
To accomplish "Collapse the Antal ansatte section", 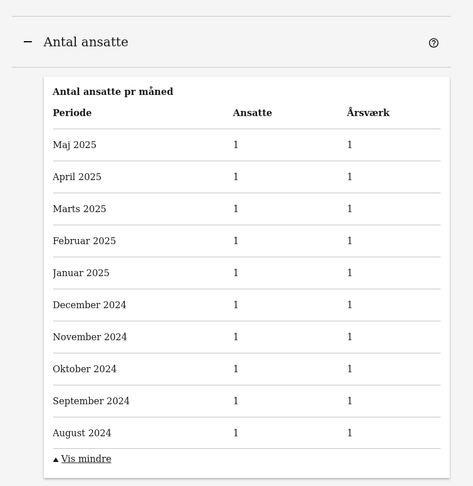I will (28, 42).
